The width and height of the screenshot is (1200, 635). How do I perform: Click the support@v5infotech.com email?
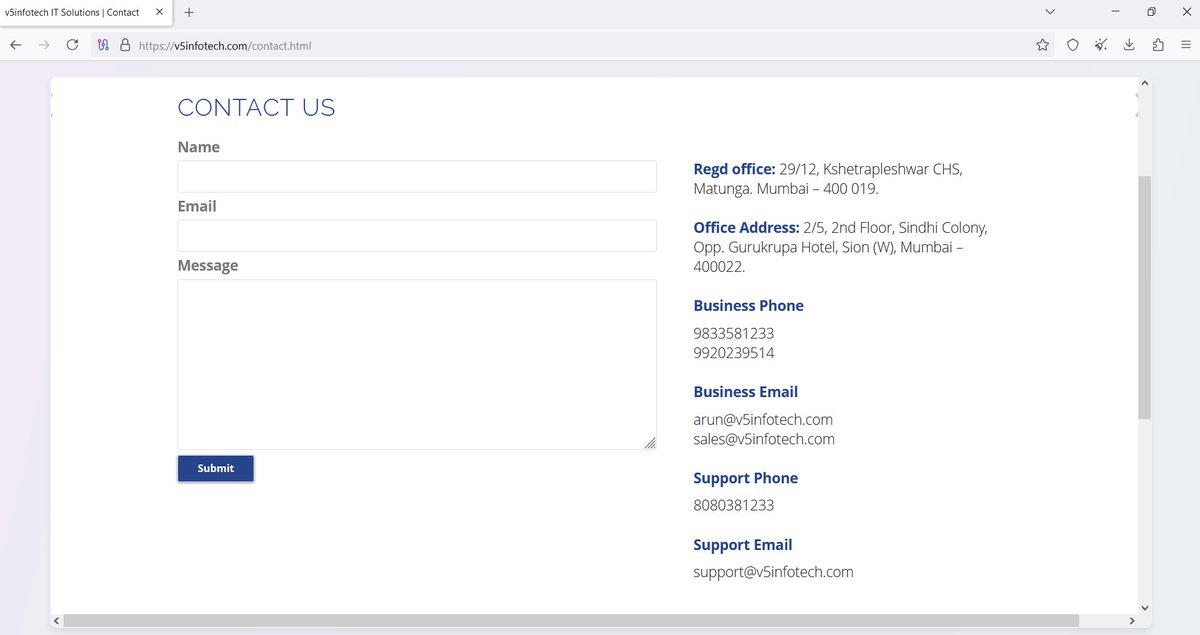(773, 572)
